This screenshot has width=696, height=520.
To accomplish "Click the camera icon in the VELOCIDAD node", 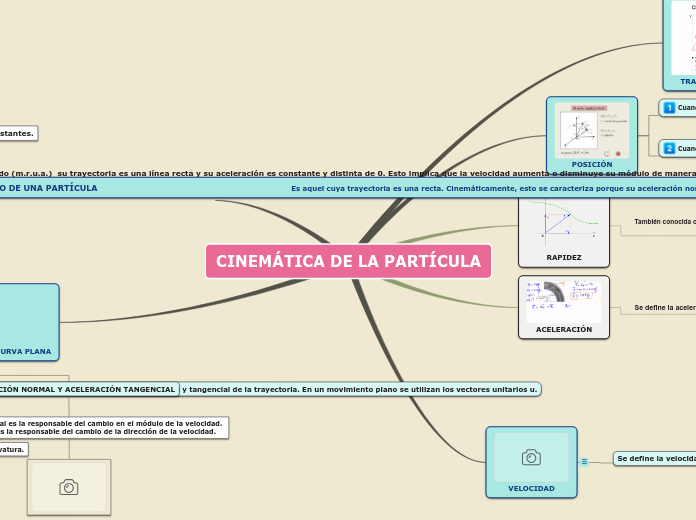I will point(531,457).
